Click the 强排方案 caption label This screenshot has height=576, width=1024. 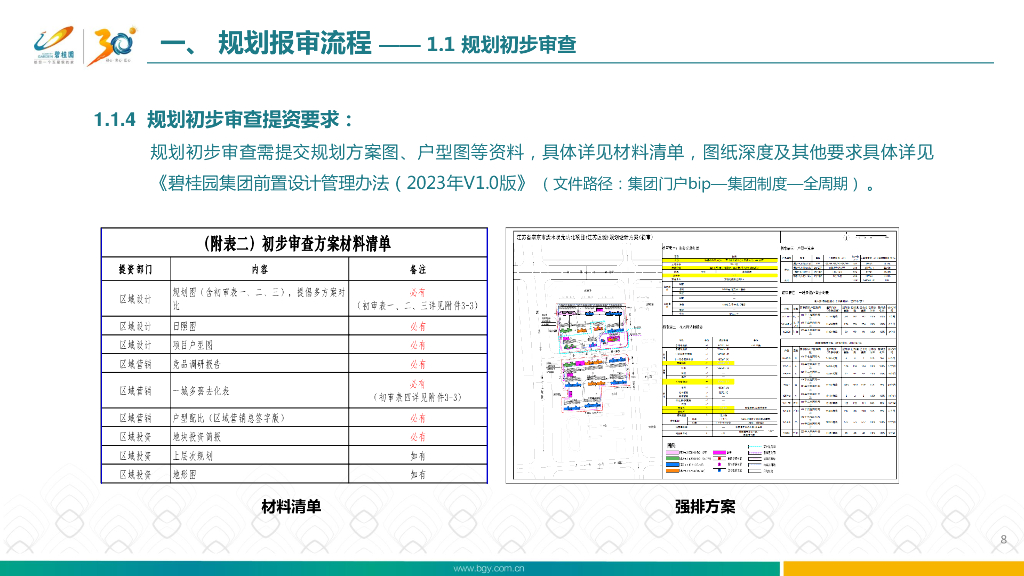[706, 508]
